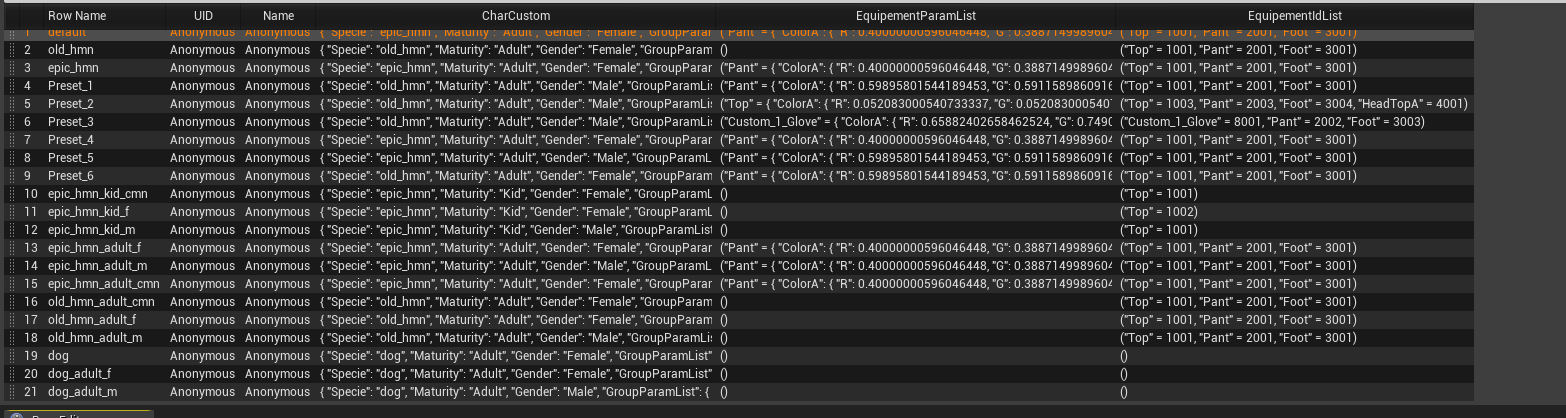
Task: Click the drag handle beside epic_hmn_kid_f
Action: [x=11, y=212]
